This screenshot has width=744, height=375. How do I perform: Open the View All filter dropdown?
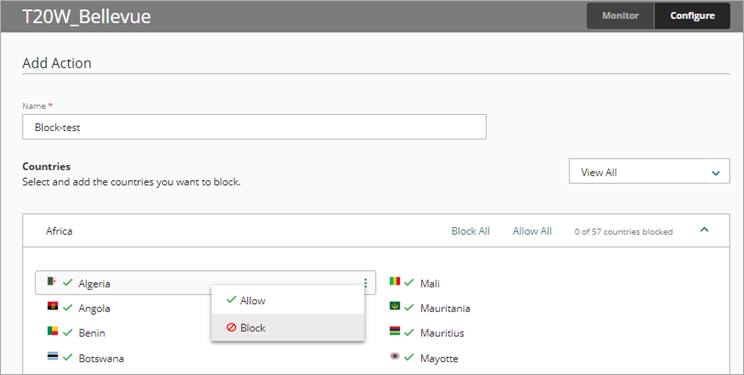coord(649,172)
